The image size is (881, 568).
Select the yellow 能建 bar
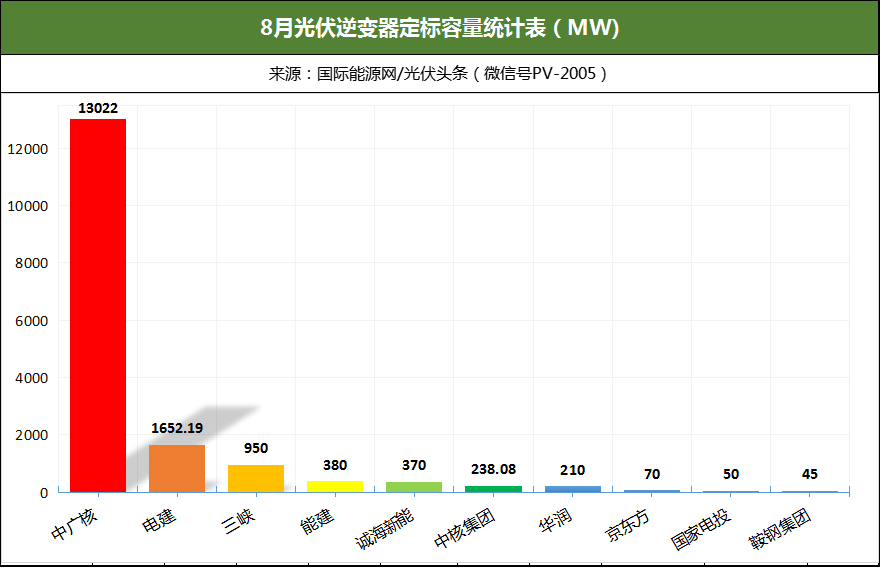335,487
